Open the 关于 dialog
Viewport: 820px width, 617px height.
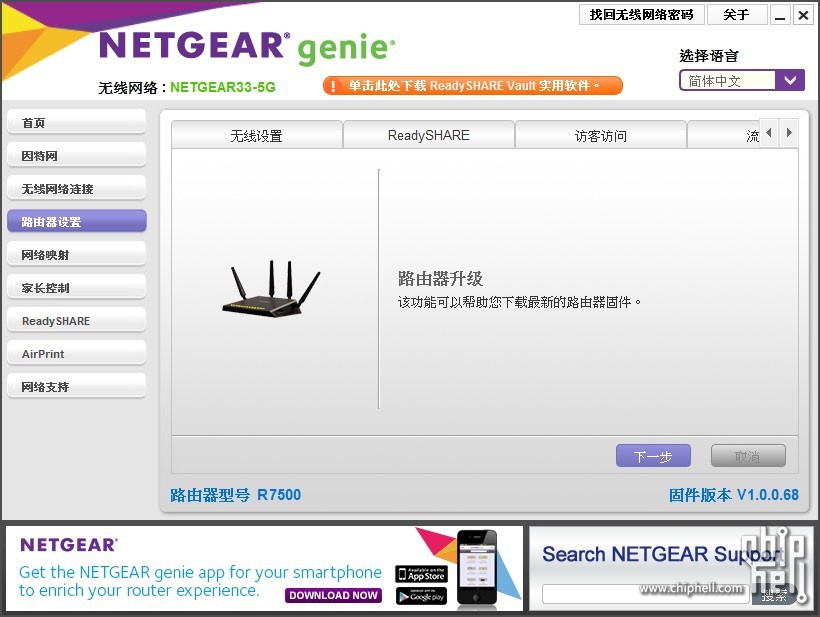737,15
